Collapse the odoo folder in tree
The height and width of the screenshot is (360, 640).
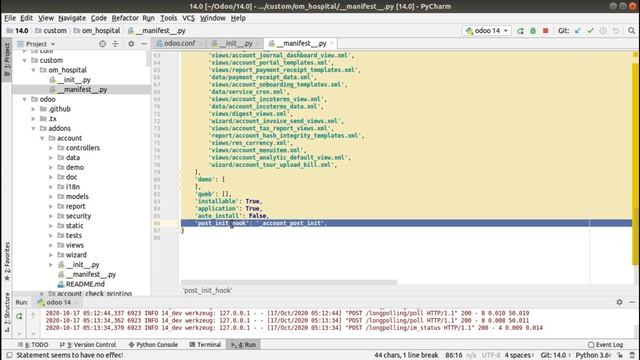click(24, 99)
